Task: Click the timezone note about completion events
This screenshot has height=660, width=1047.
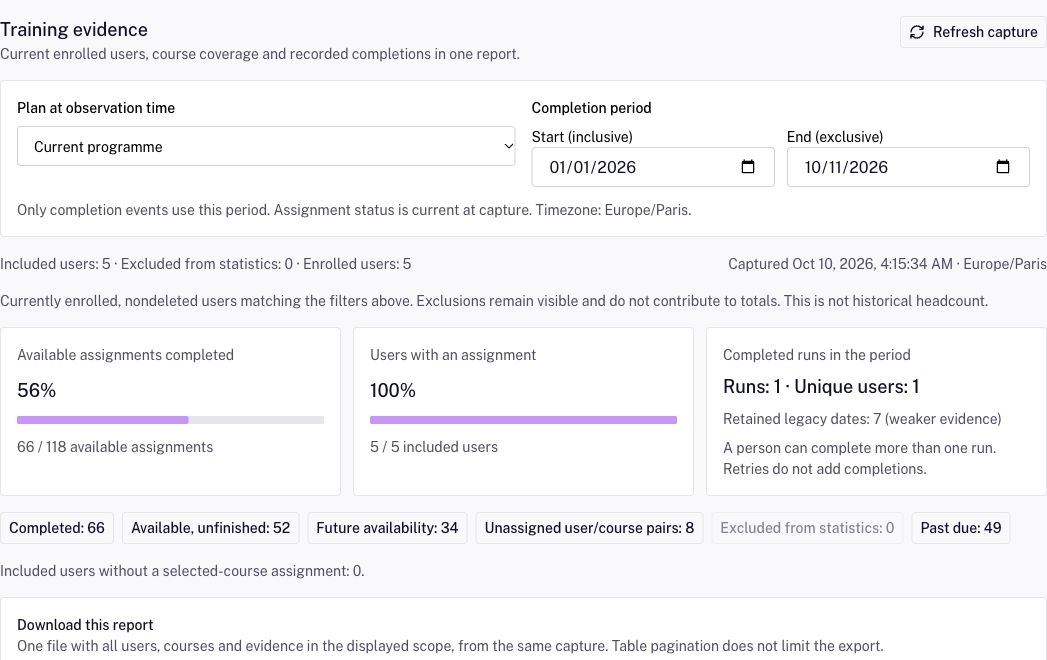Action: pyautogui.click(x=354, y=210)
